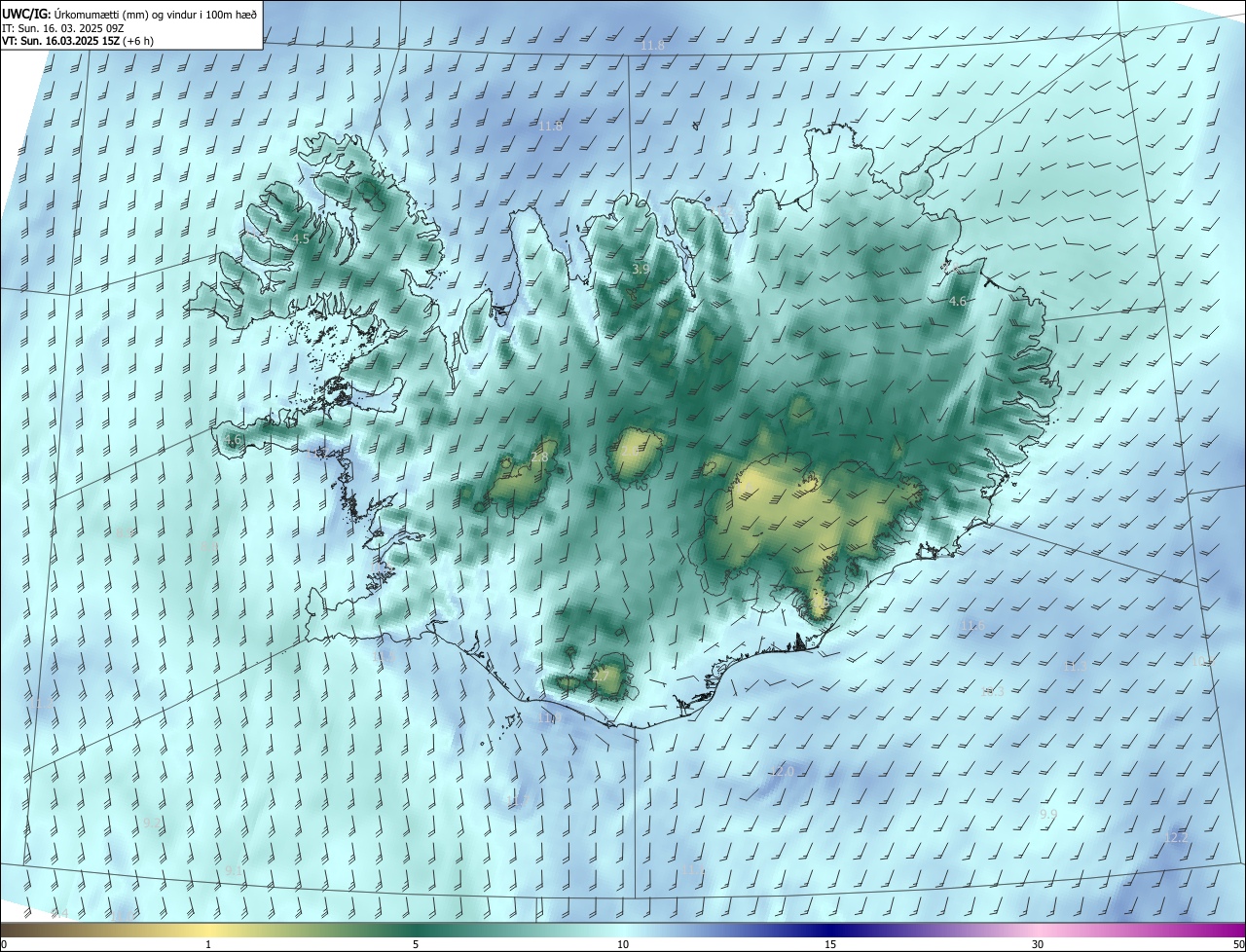1246x952 pixels.
Task: Click the 4.6 value in the eastern highlands
Action: click(958, 302)
